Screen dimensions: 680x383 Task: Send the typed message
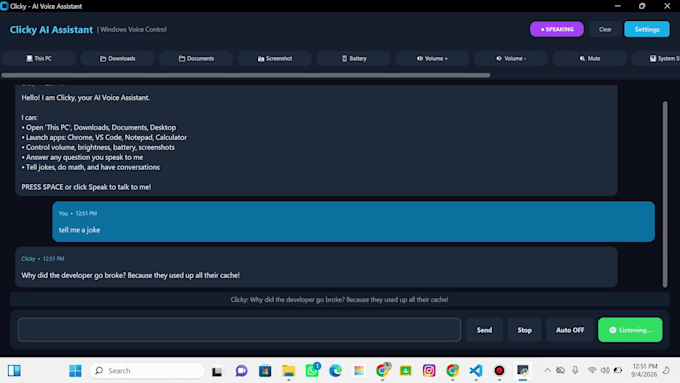pos(484,330)
